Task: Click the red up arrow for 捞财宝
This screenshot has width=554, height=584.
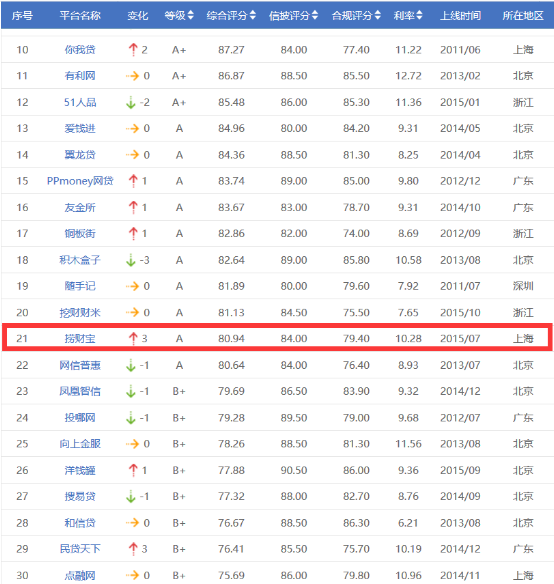Action: pyautogui.click(x=133, y=338)
